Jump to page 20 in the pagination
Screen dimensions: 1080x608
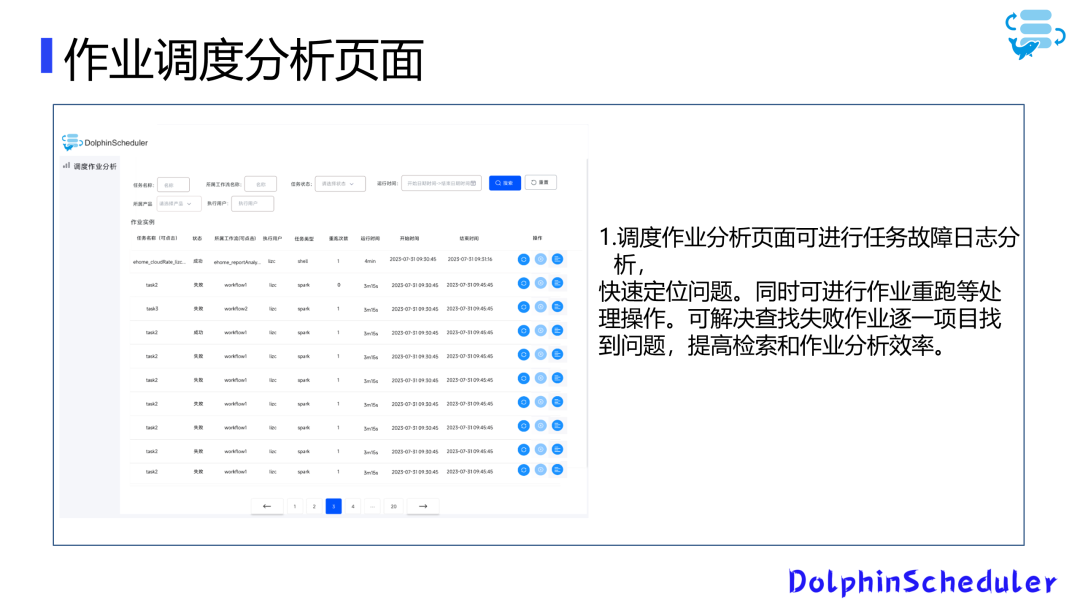pyautogui.click(x=394, y=506)
